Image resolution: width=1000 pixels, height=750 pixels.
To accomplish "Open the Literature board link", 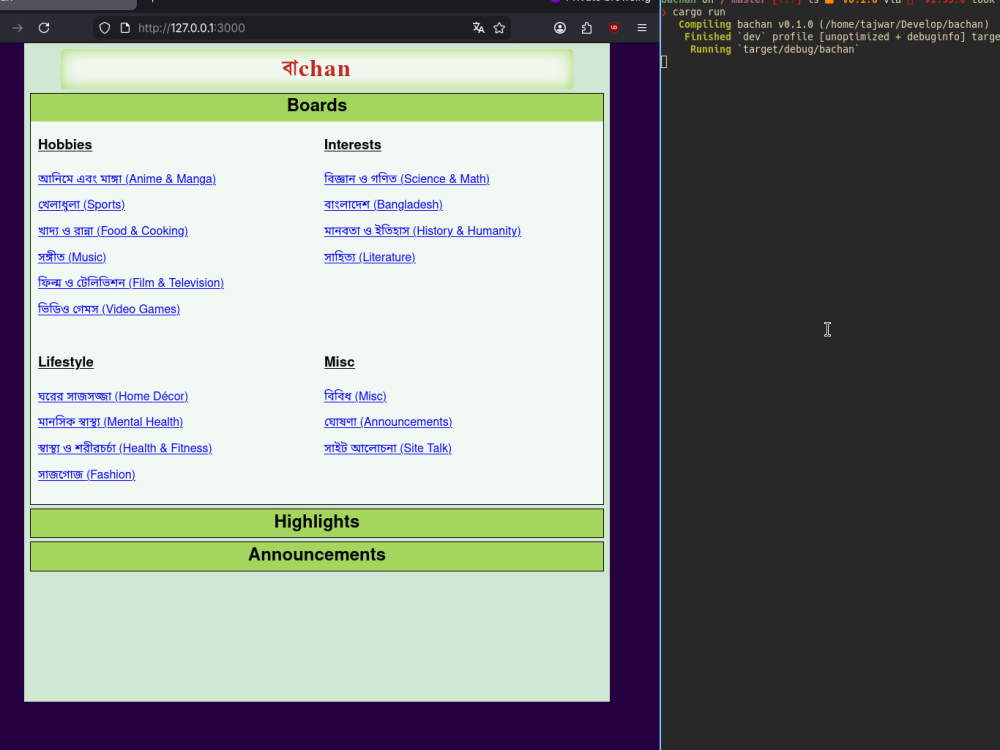I will click(370, 257).
